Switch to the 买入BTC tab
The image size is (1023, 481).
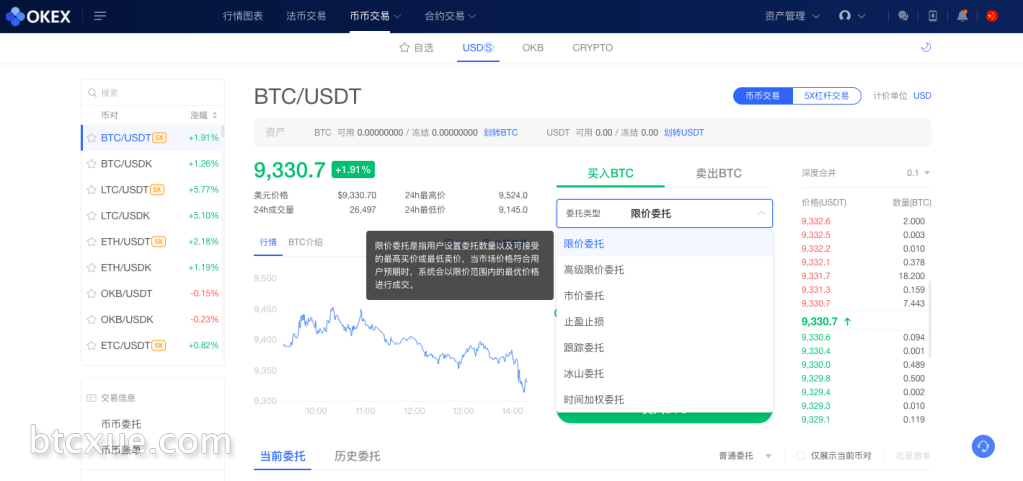[611, 174]
